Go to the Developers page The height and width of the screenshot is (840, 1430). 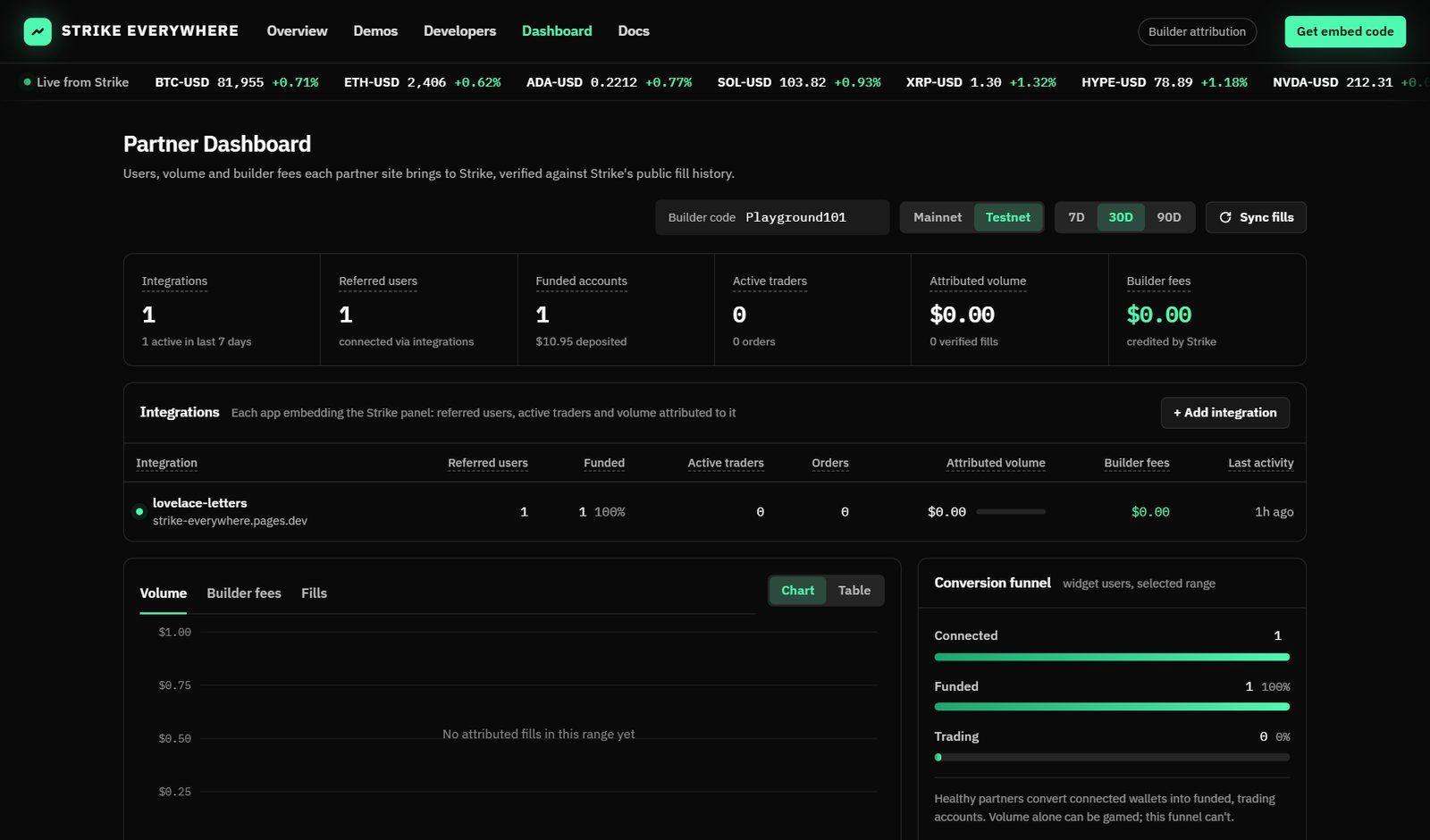(459, 31)
